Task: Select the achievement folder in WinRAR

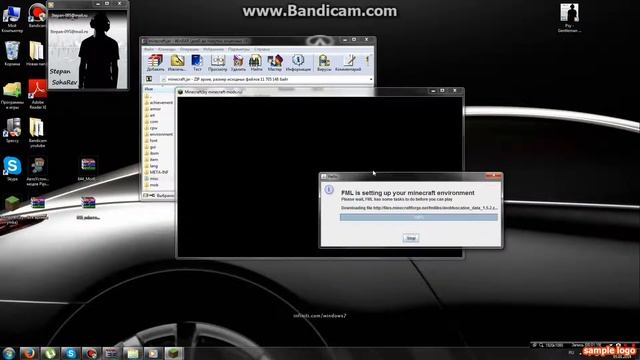Action: tap(158, 102)
